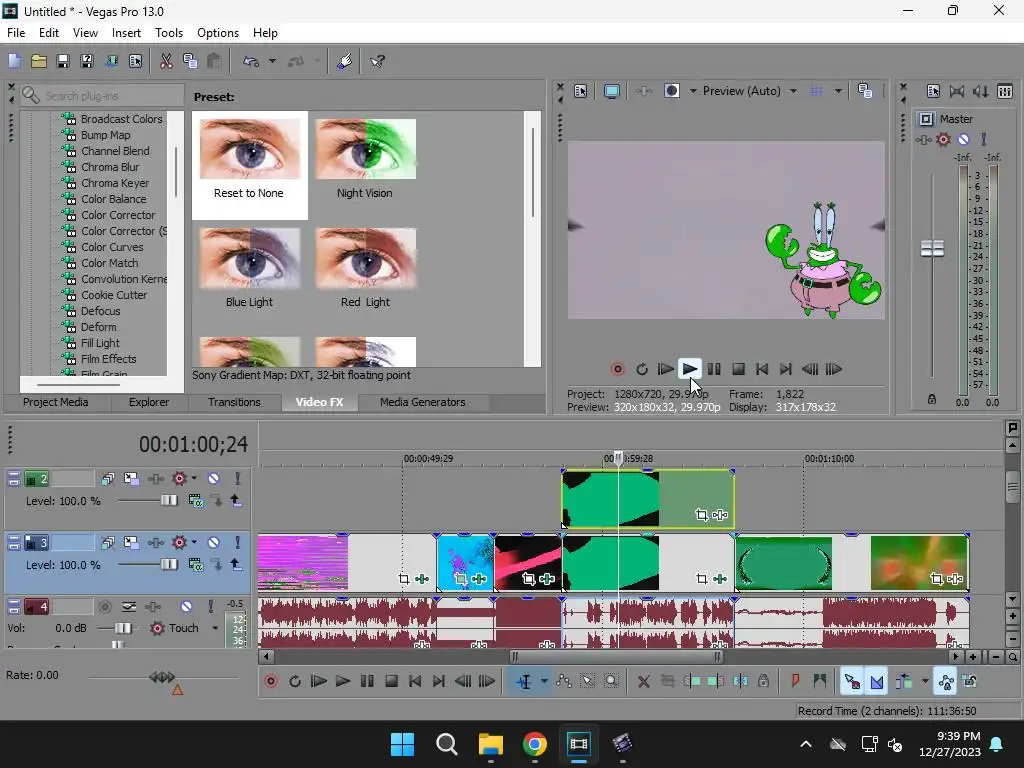Solo video track 2 exclamation button
Viewport: 1024px width, 768px height.
[x=238, y=479]
